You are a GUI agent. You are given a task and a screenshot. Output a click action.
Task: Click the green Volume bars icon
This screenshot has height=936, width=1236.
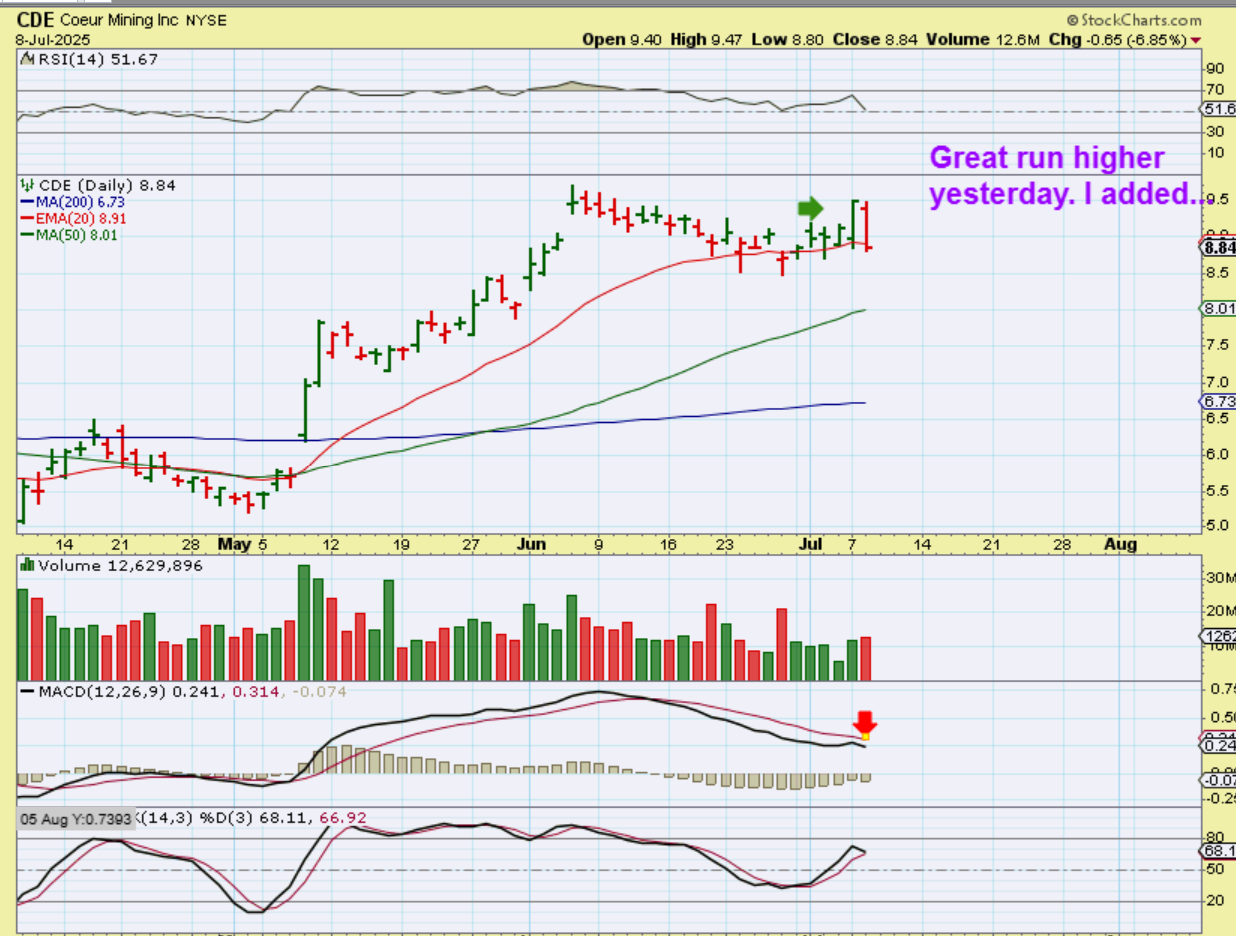pos(26,565)
